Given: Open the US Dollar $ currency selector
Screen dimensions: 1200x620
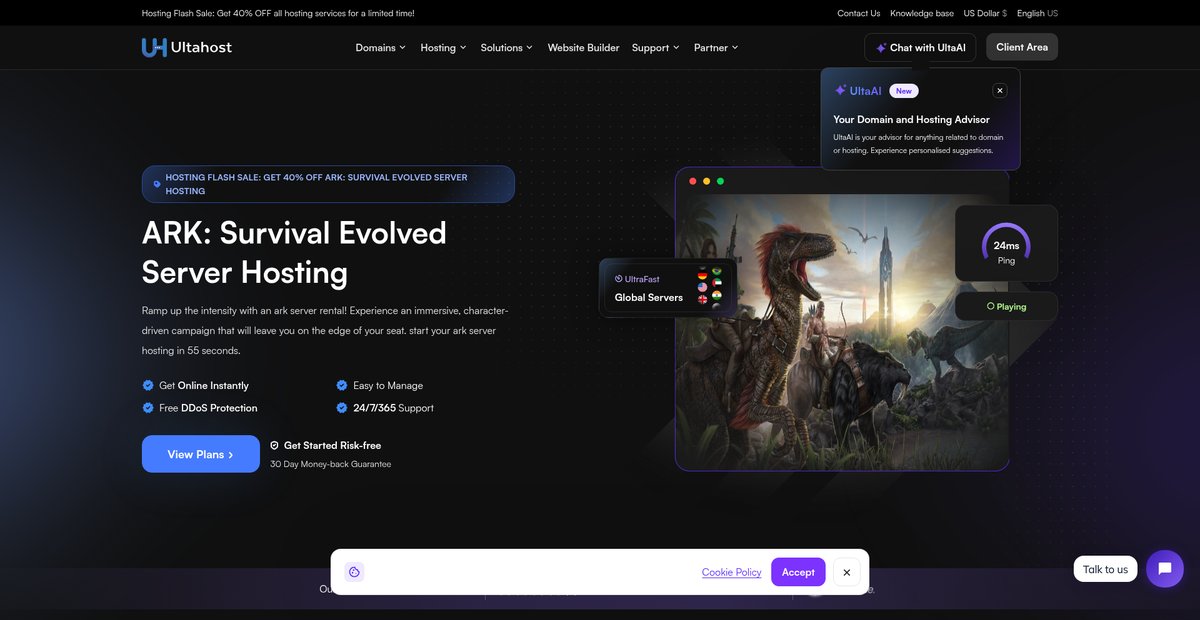Looking at the screenshot, I should point(985,13).
